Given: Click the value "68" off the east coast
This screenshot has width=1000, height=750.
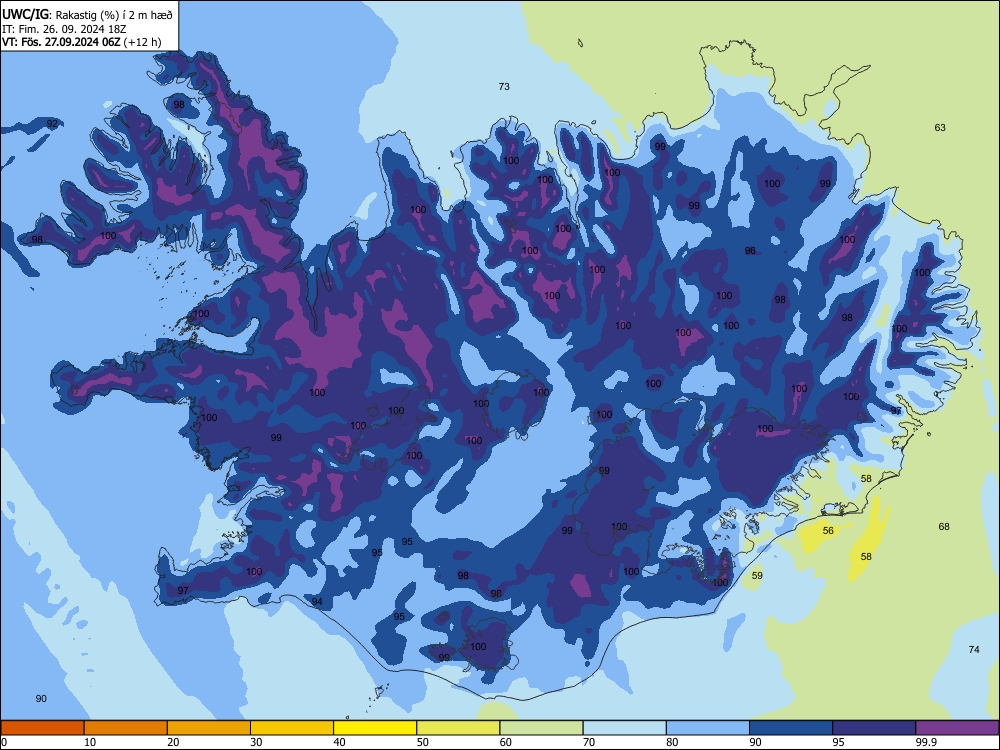Looking at the screenshot, I should pyautogui.click(x=944, y=526).
